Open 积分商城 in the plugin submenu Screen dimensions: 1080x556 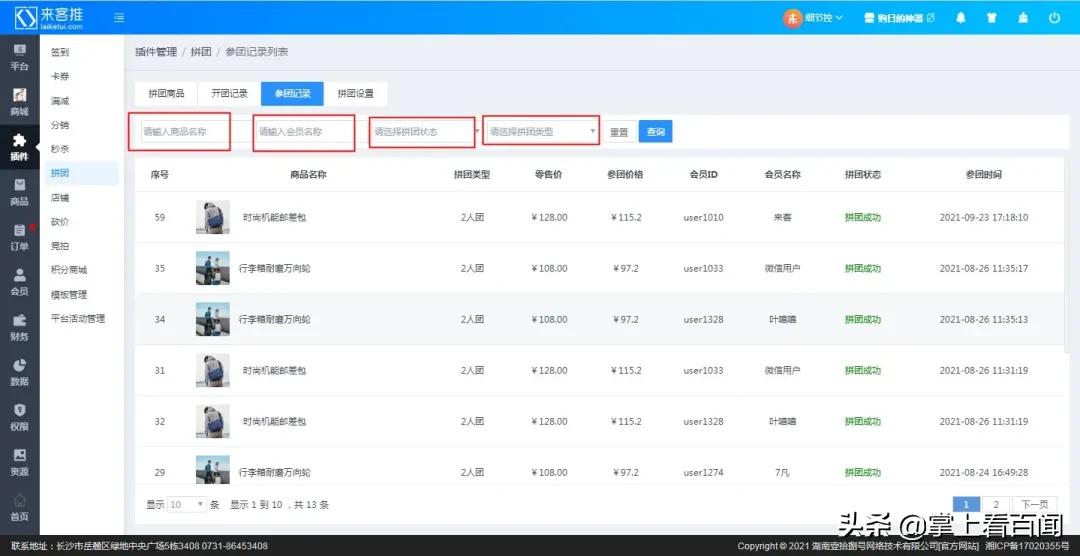tap(69, 270)
